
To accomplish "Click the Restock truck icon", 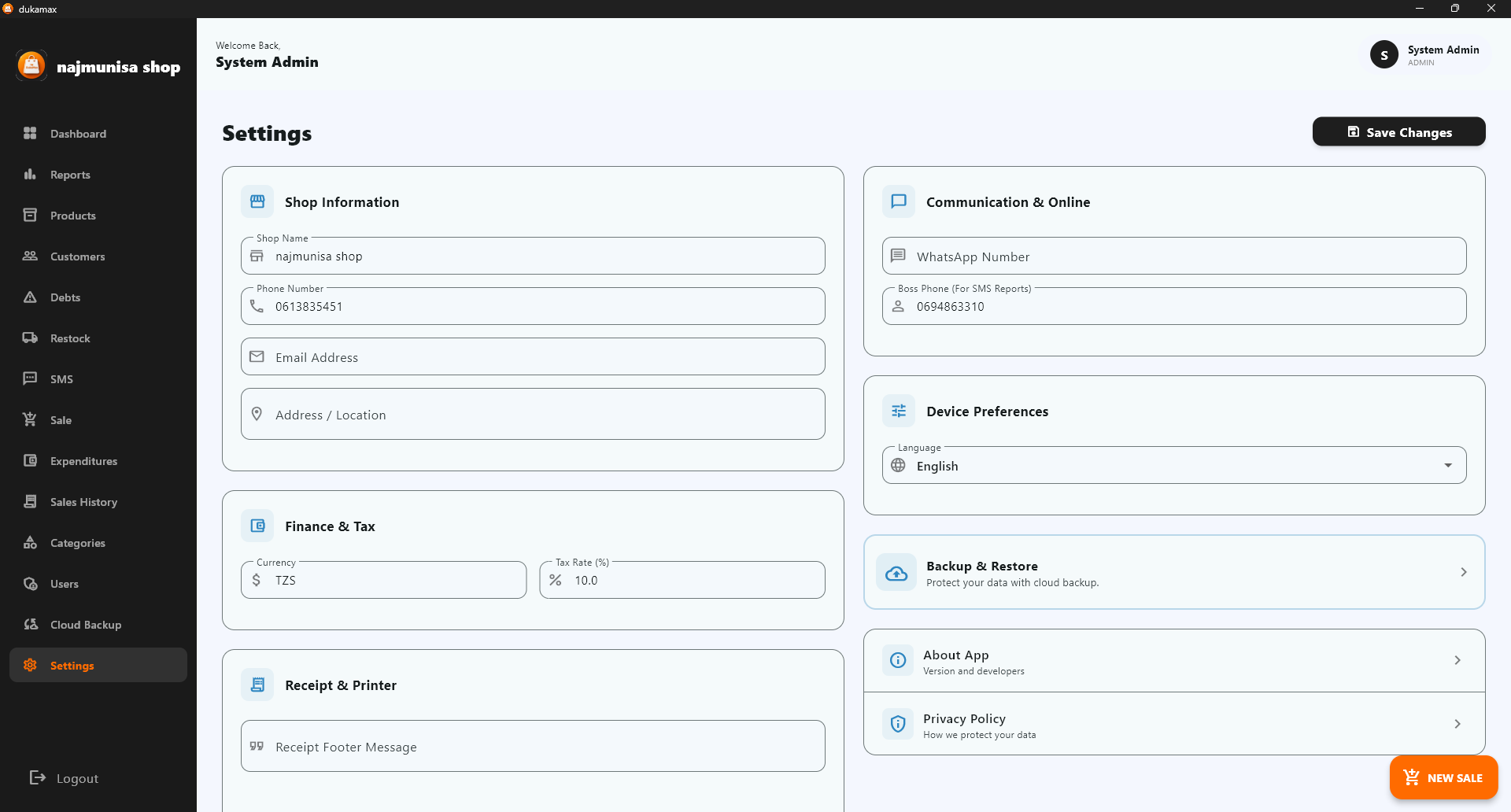I will (30, 338).
